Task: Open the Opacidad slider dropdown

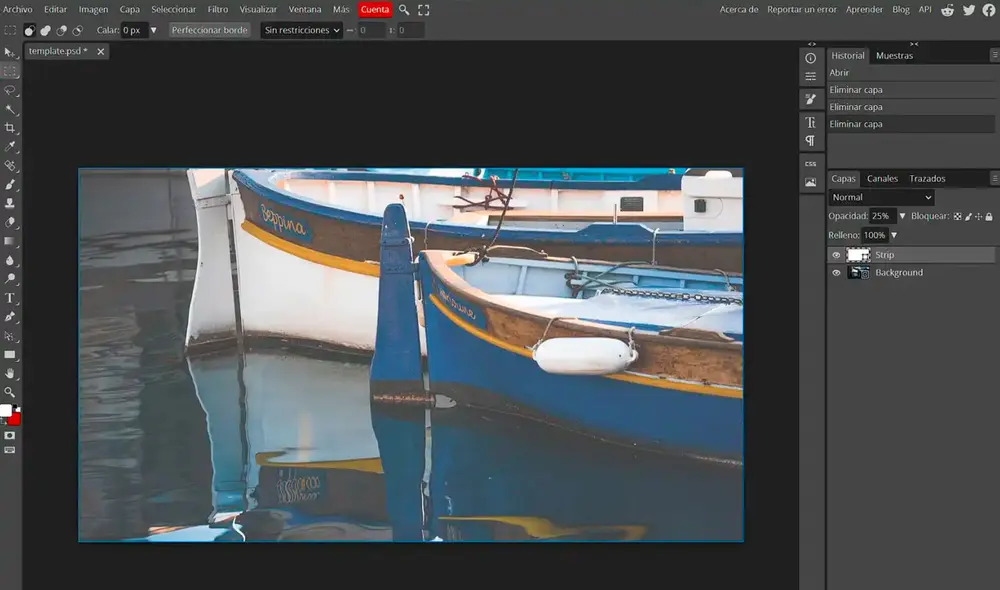Action: [903, 216]
